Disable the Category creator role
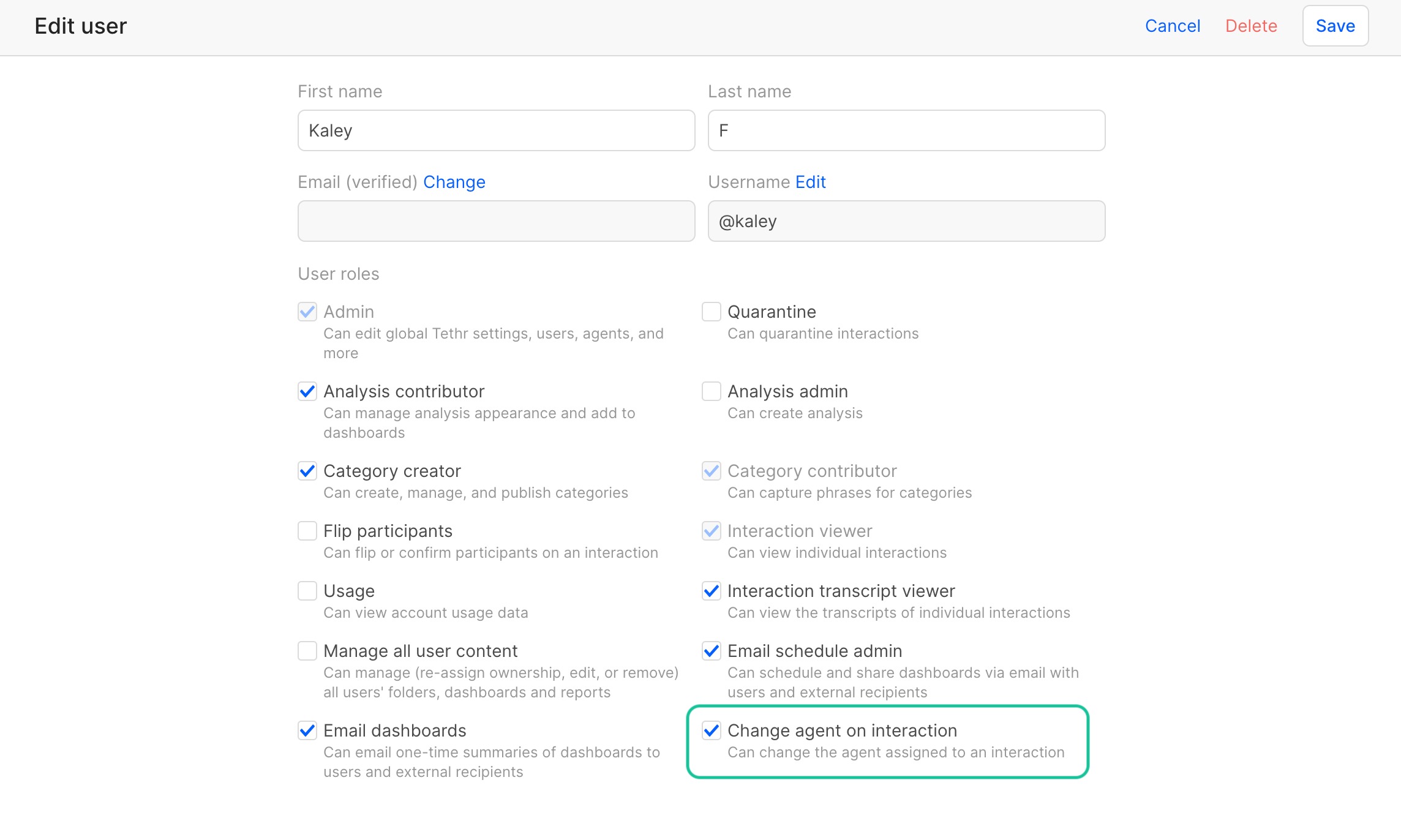1401x840 pixels. click(307, 471)
